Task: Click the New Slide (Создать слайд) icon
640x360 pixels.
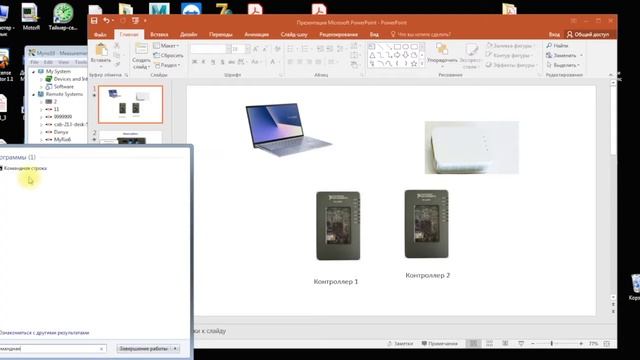Action: [141, 48]
